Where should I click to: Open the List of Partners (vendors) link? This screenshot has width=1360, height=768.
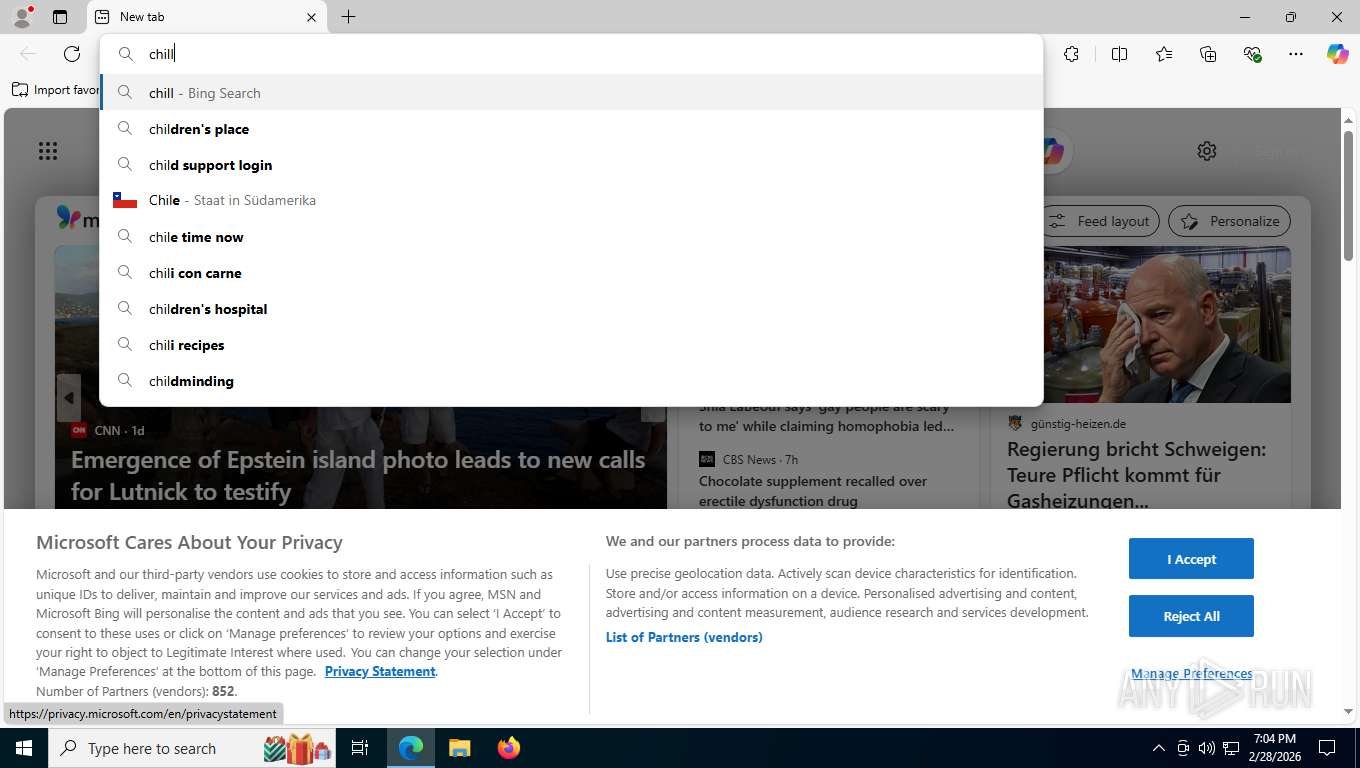point(684,637)
